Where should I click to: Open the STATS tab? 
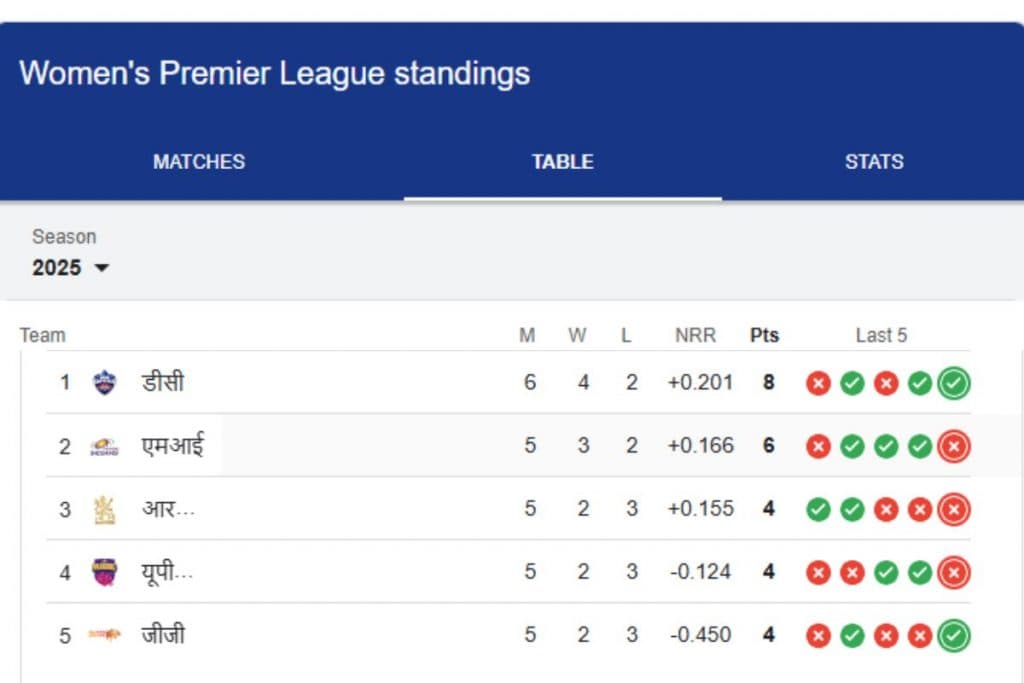coord(874,162)
